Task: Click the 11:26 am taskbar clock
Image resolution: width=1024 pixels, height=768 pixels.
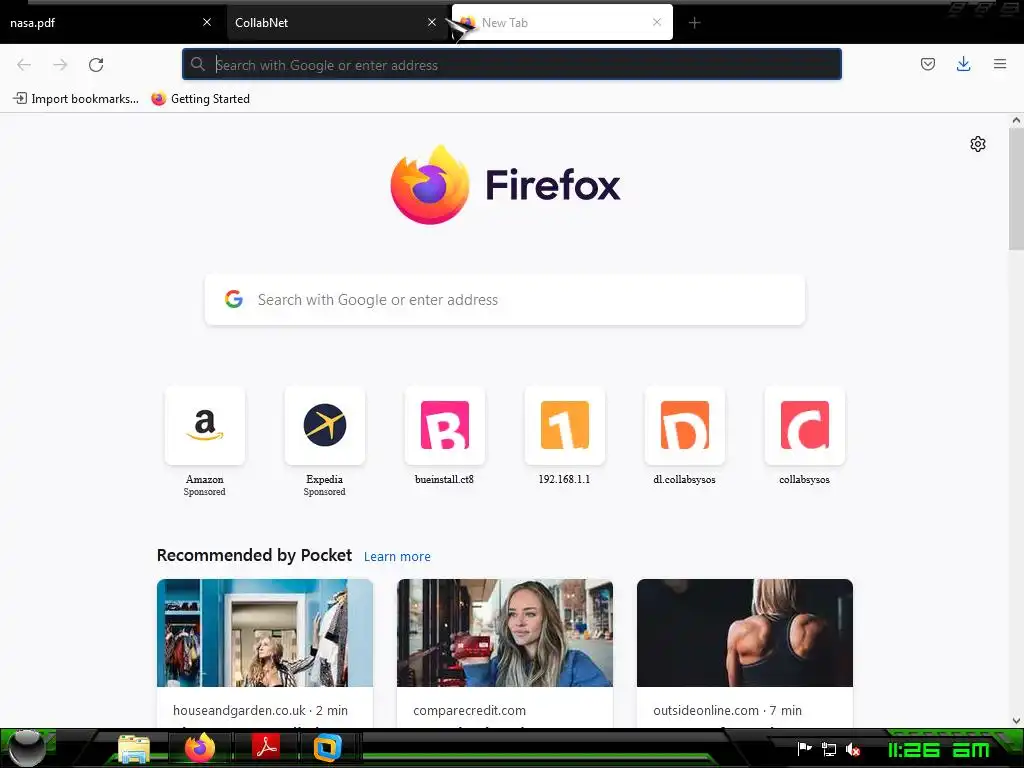Action: tap(938, 750)
